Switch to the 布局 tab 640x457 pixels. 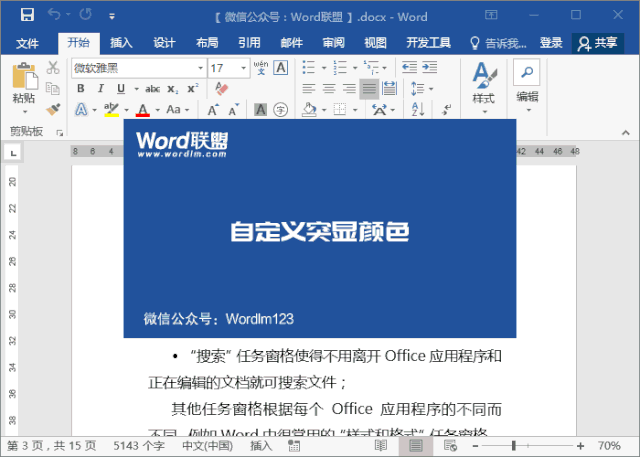pyautogui.click(x=207, y=42)
